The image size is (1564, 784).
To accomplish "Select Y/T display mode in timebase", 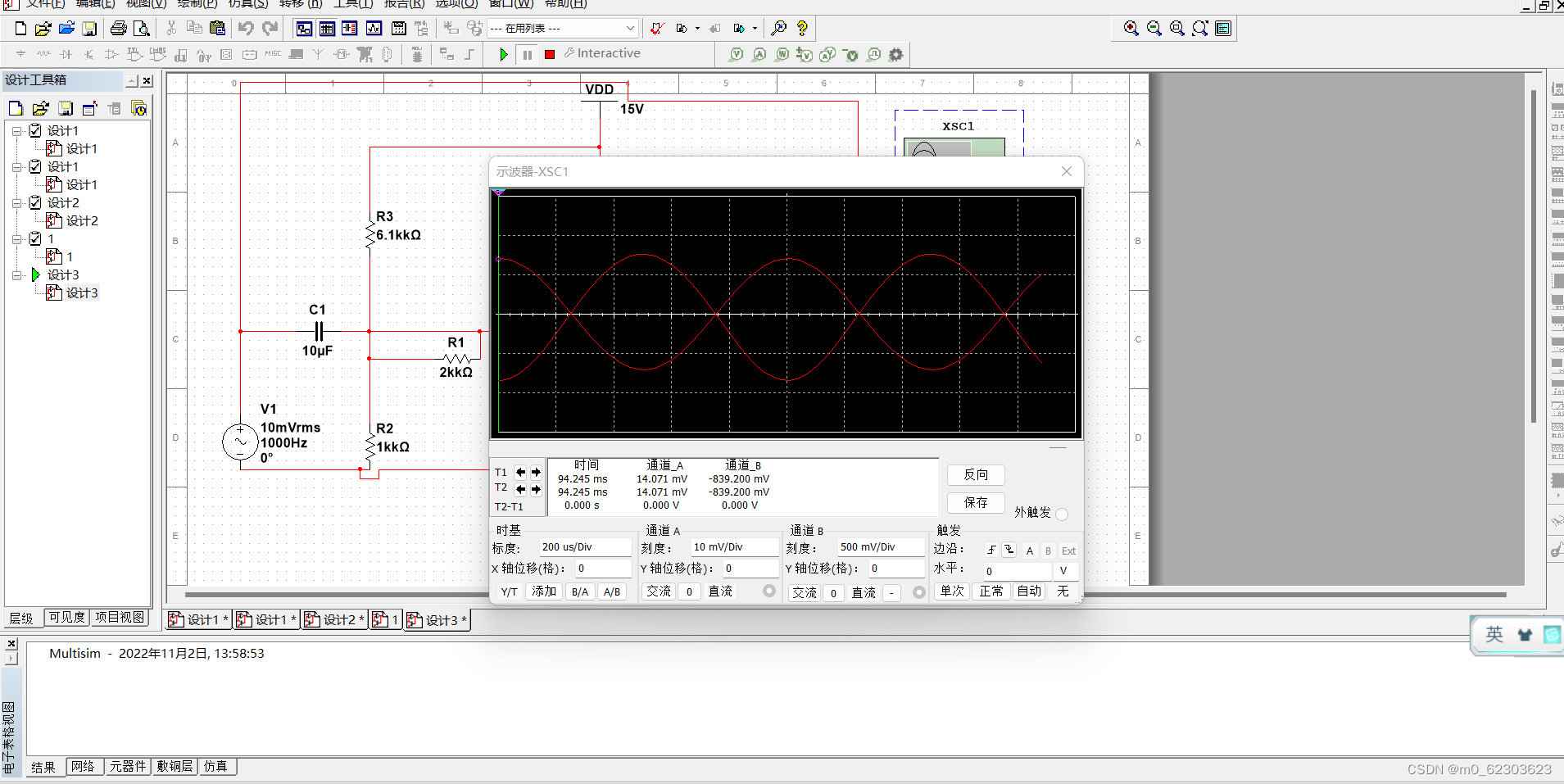I will pyautogui.click(x=509, y=591).
